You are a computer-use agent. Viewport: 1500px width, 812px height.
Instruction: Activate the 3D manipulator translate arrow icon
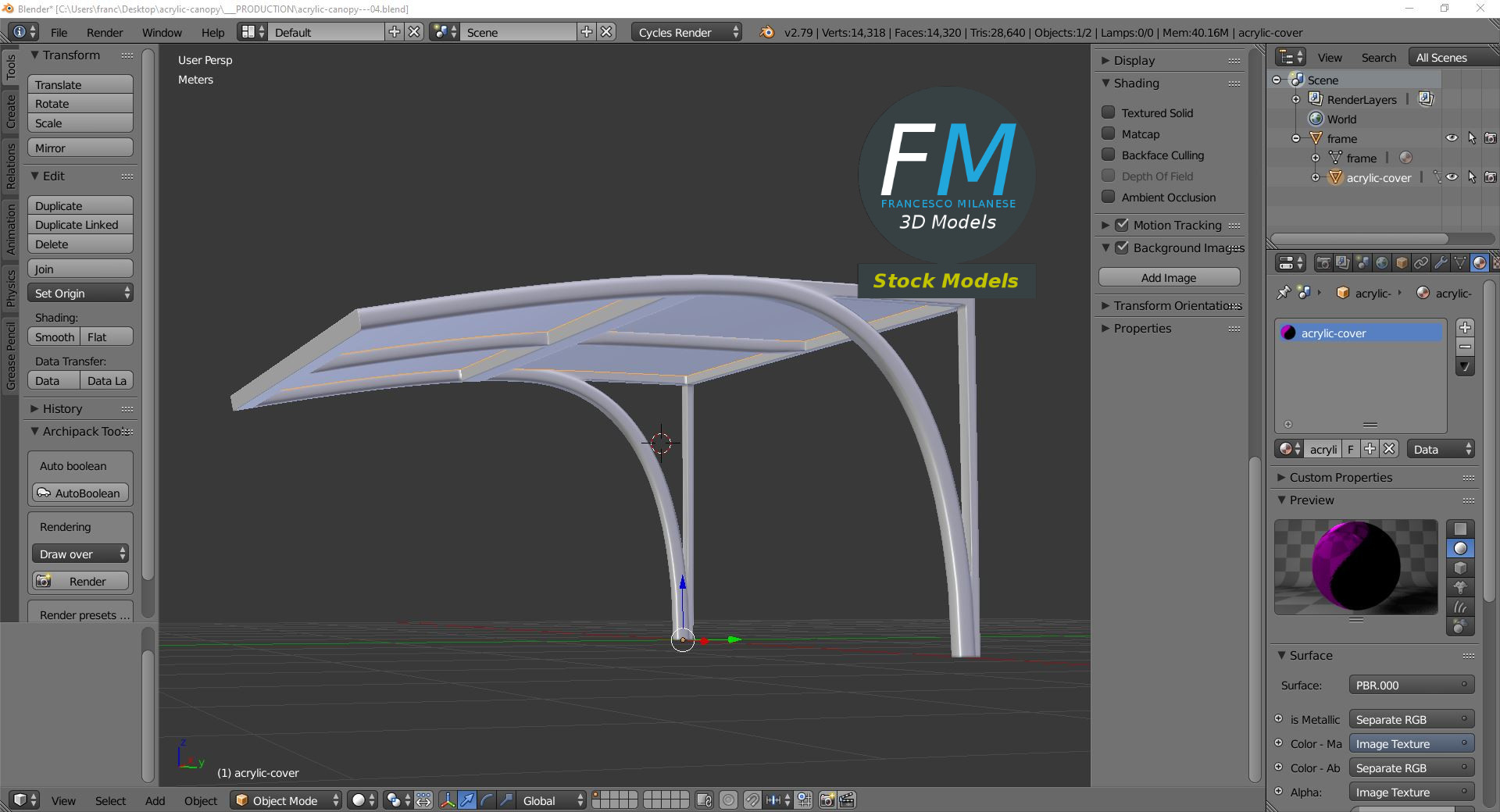click(467, 800)
